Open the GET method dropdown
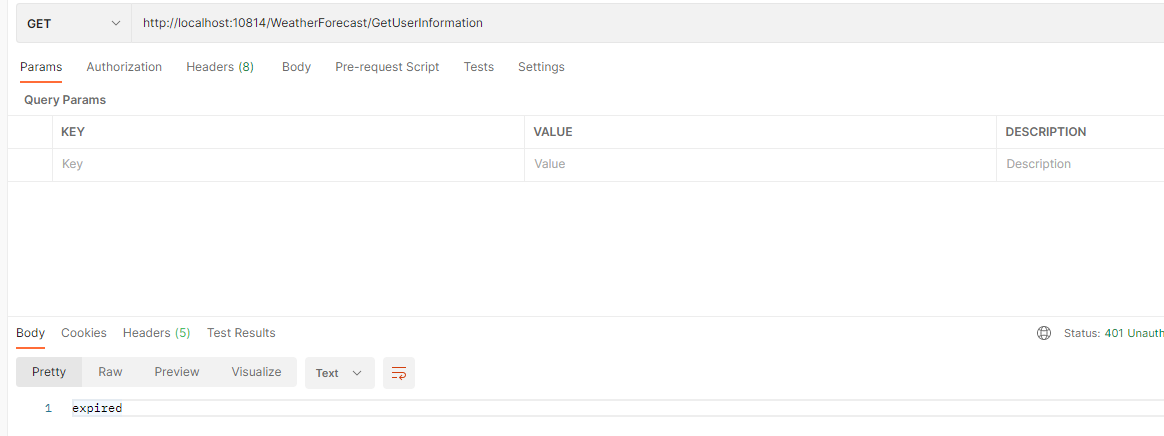 coord(73,23)
